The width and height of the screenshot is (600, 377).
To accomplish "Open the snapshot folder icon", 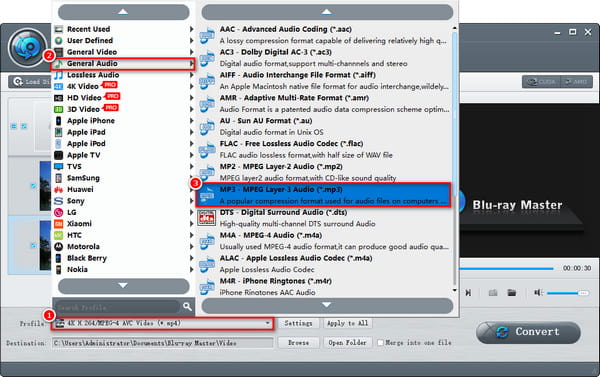I will 512,293.
